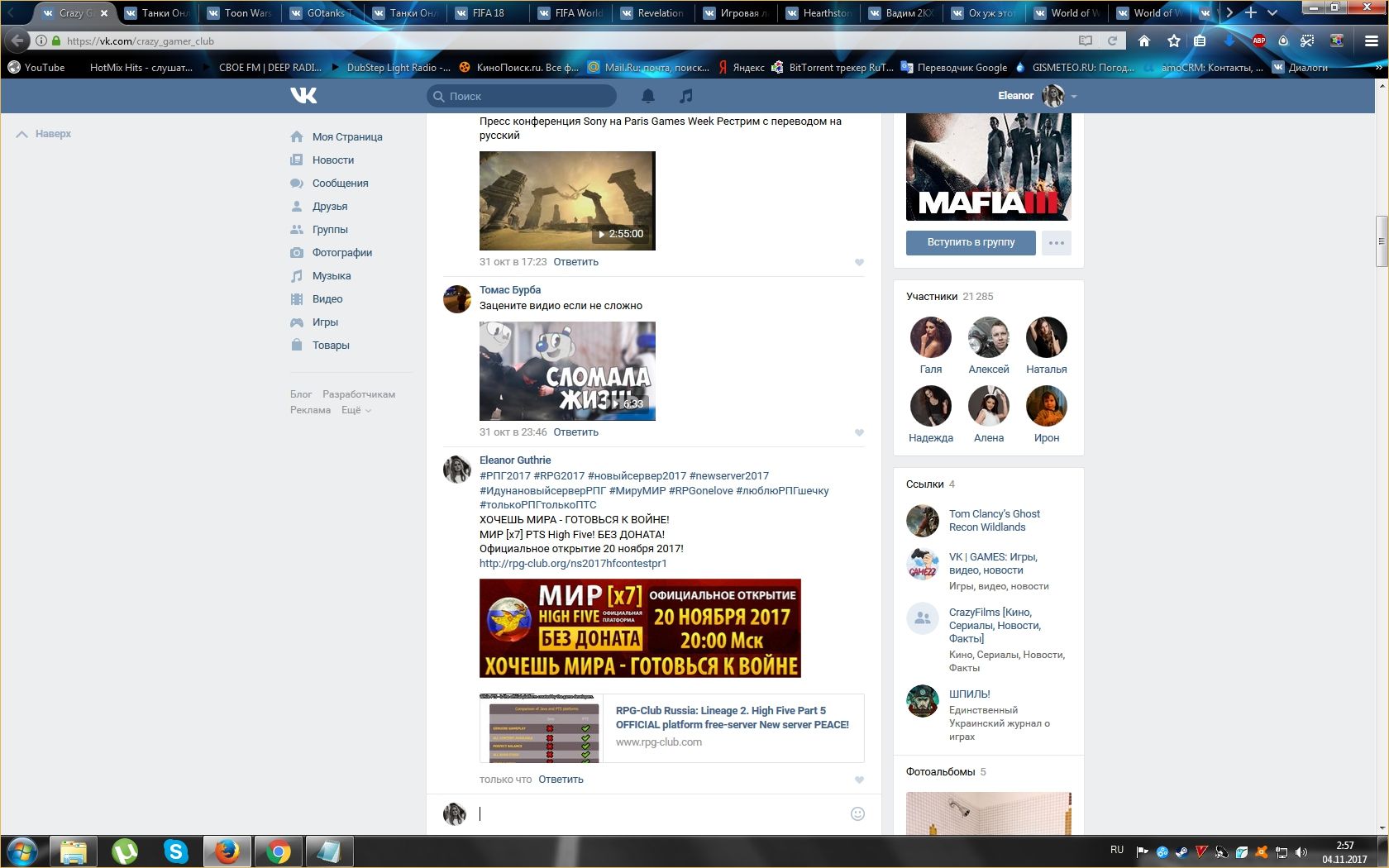1389x868 pixels.
Task: Open Adblock Plus extension icon
Action: 1258,41
